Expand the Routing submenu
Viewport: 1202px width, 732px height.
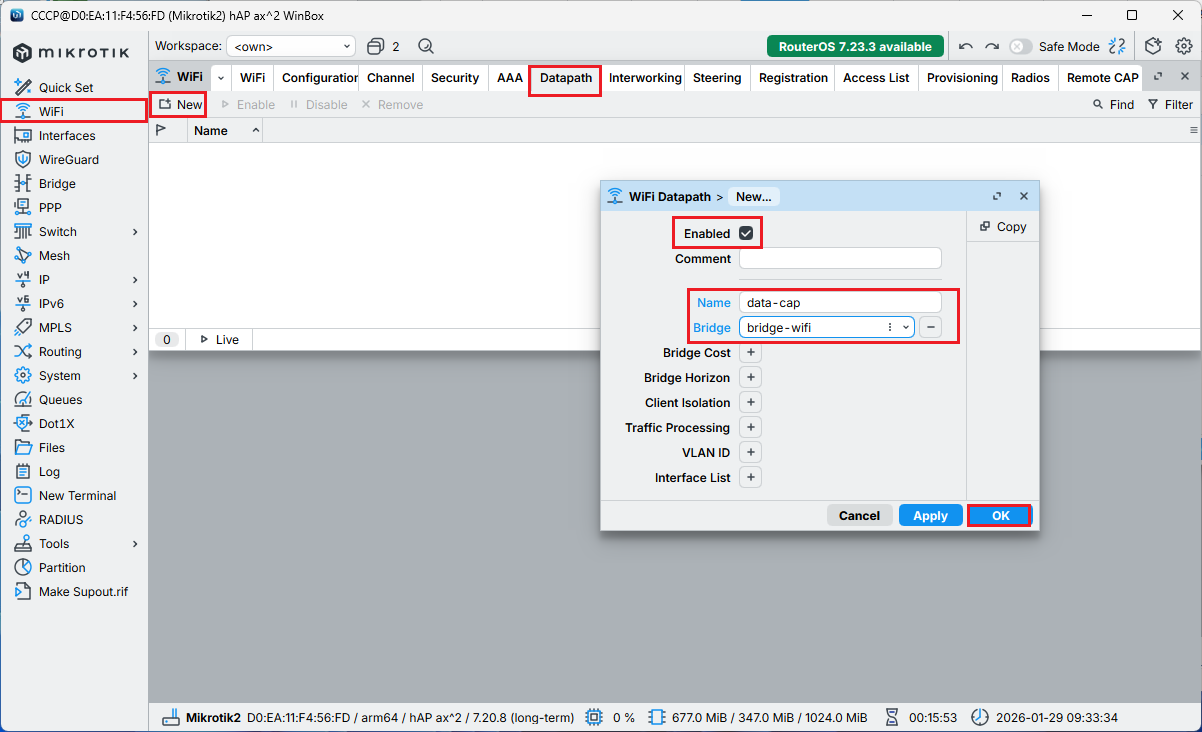[x=135, y=352]
